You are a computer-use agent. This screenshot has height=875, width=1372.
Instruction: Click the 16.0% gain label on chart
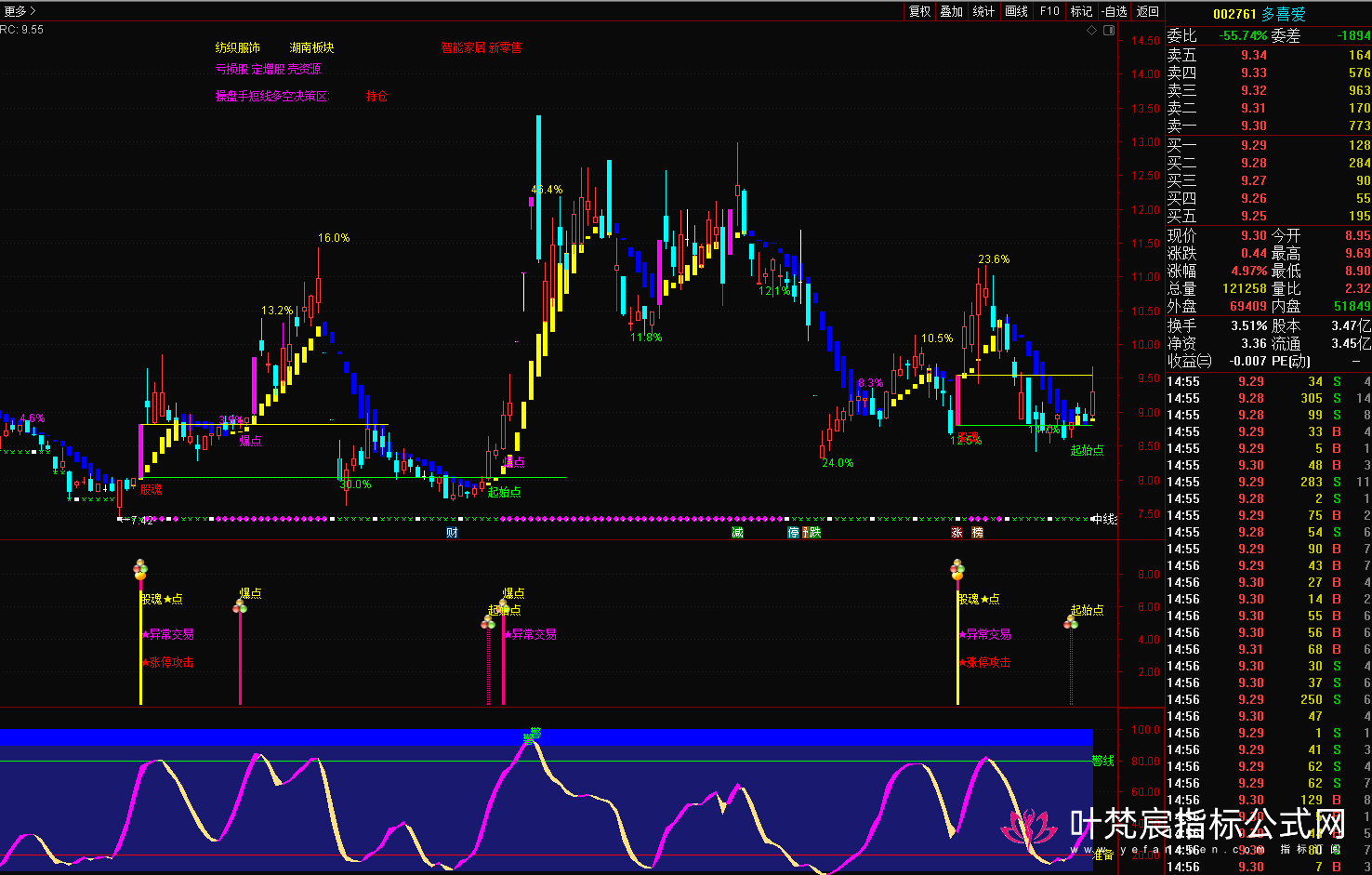[x=334, y=238]
